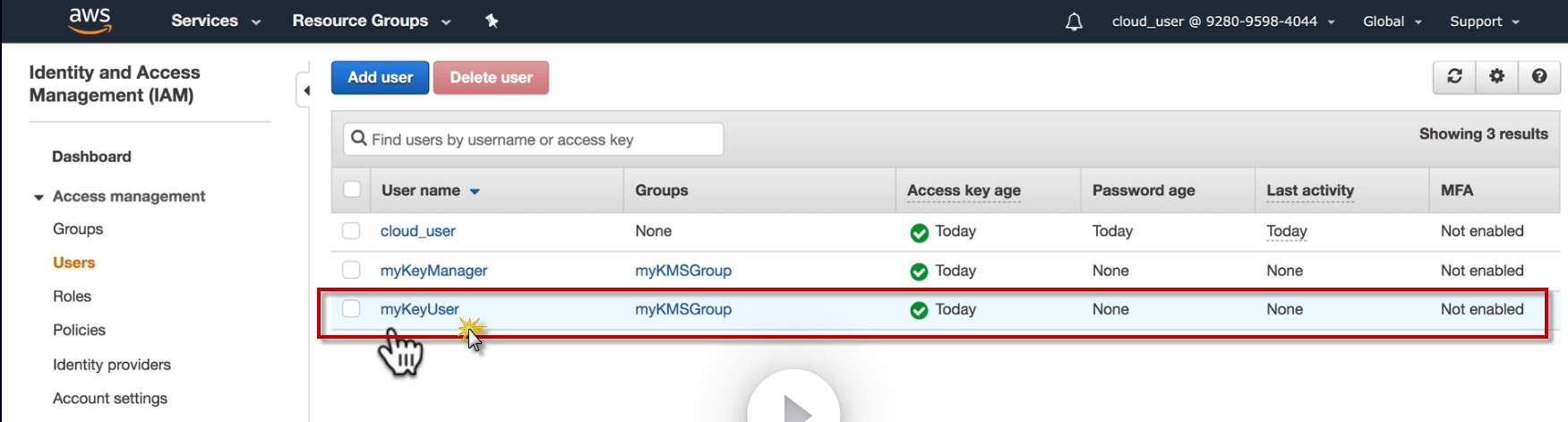
Task: Click the help question mark icon
Action: [1538, 77]
